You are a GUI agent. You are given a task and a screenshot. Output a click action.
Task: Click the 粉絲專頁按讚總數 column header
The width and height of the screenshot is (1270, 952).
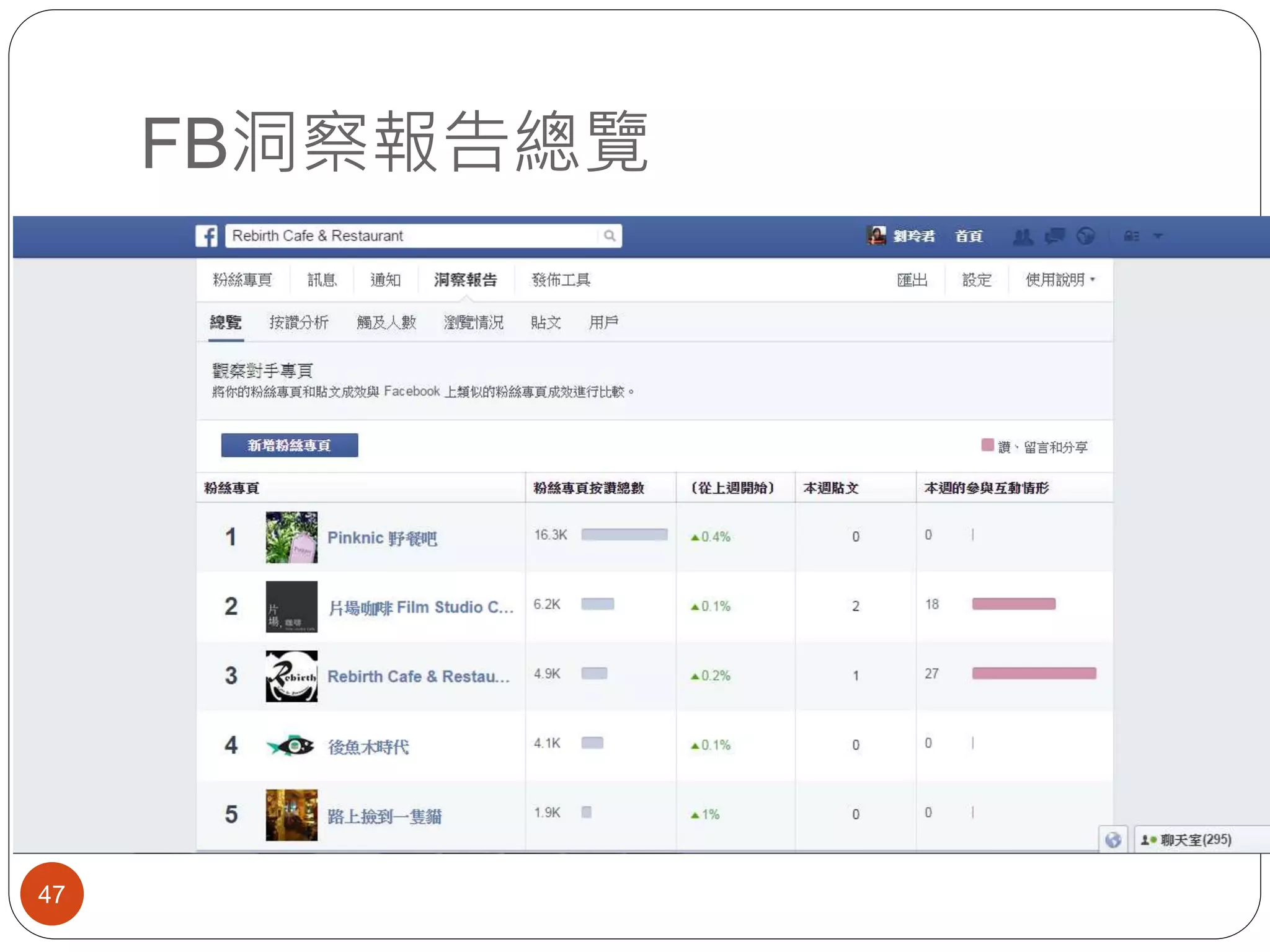(x=589, y=488)
